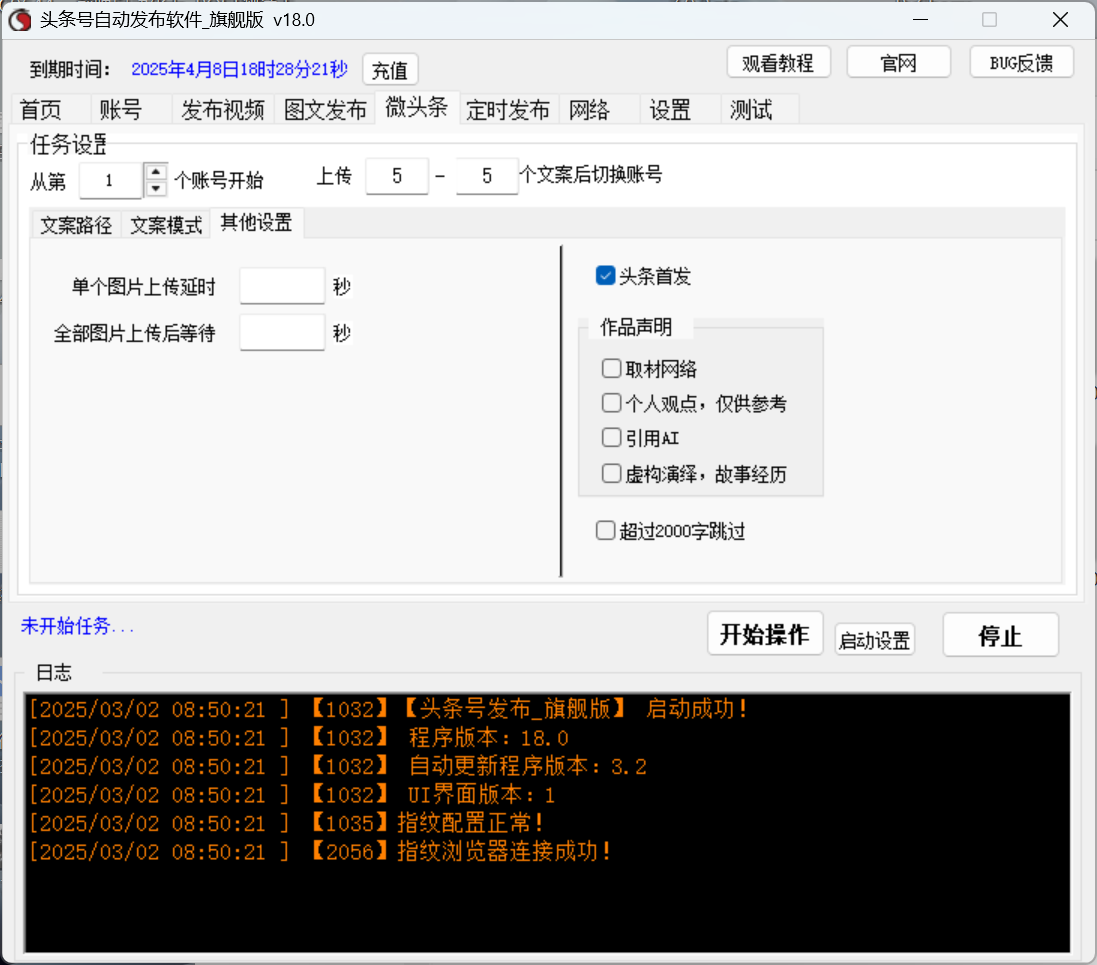Click log line 程序版本：18.0
The height and width of the screenshot is (965, 1097).
coord(298,738)
